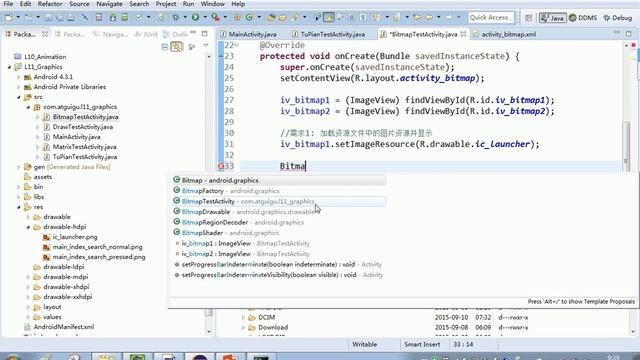Expand the Android 4.3.1 library node
Image resolution: width=640 pixels, height=360 pixels.
coord(18,77)
